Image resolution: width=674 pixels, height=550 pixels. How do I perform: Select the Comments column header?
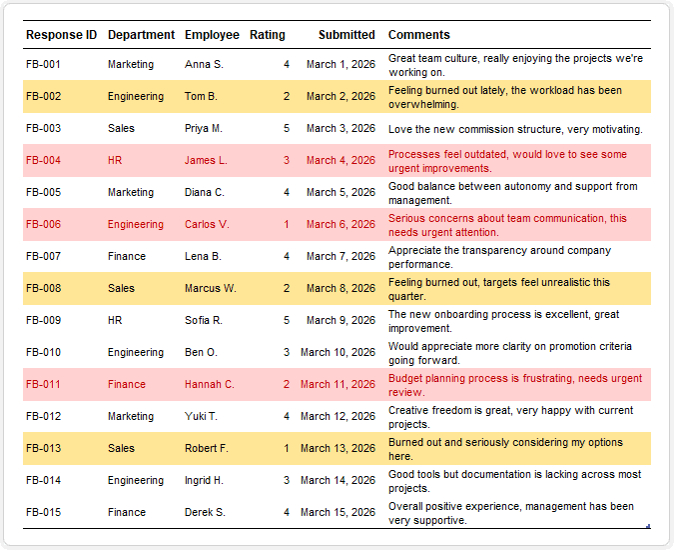tap(419, 35)
